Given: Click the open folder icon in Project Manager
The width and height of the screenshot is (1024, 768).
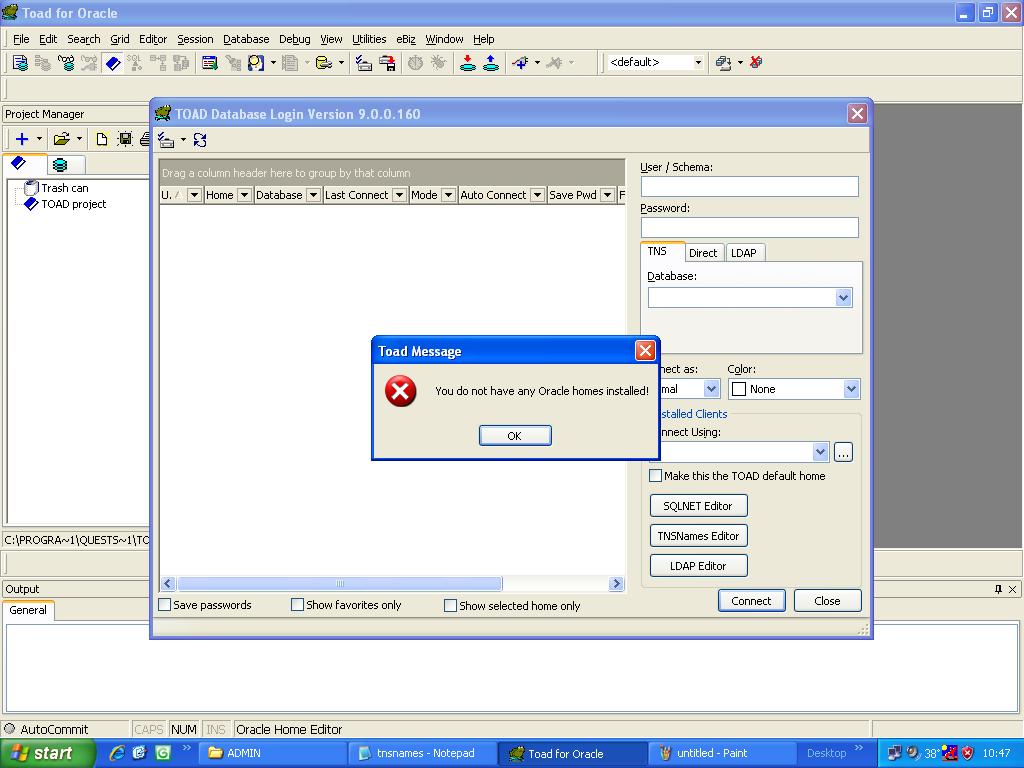Looking at the screenshot, I should (x=61, y=138).
